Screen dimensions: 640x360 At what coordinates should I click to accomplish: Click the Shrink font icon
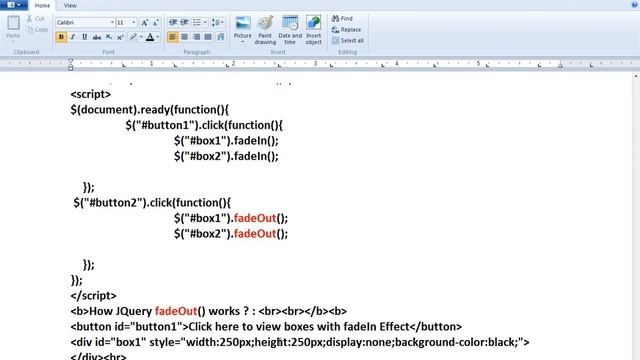156,23
